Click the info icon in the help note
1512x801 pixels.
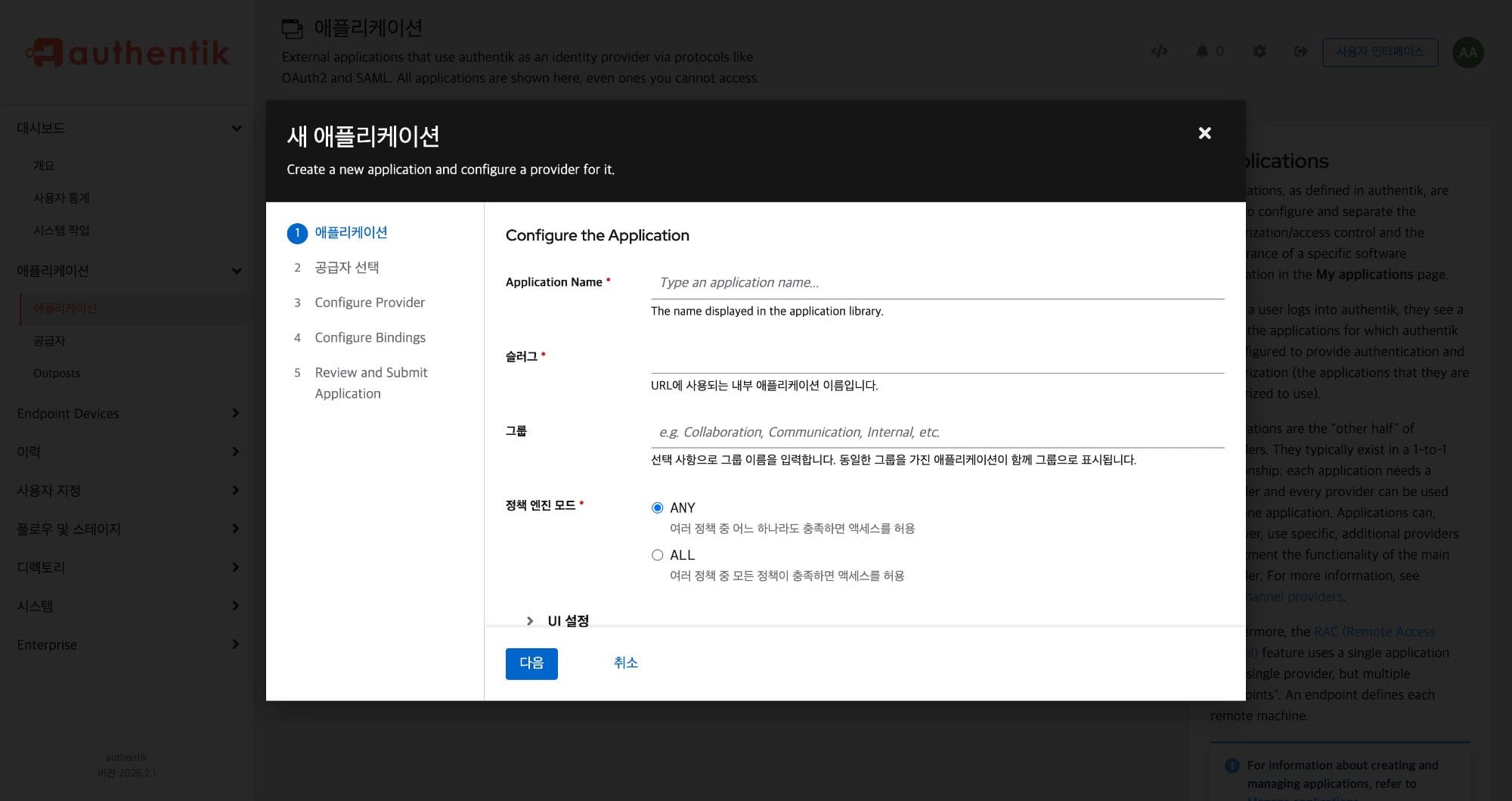pyautogui.click(x=1232, y=765)
